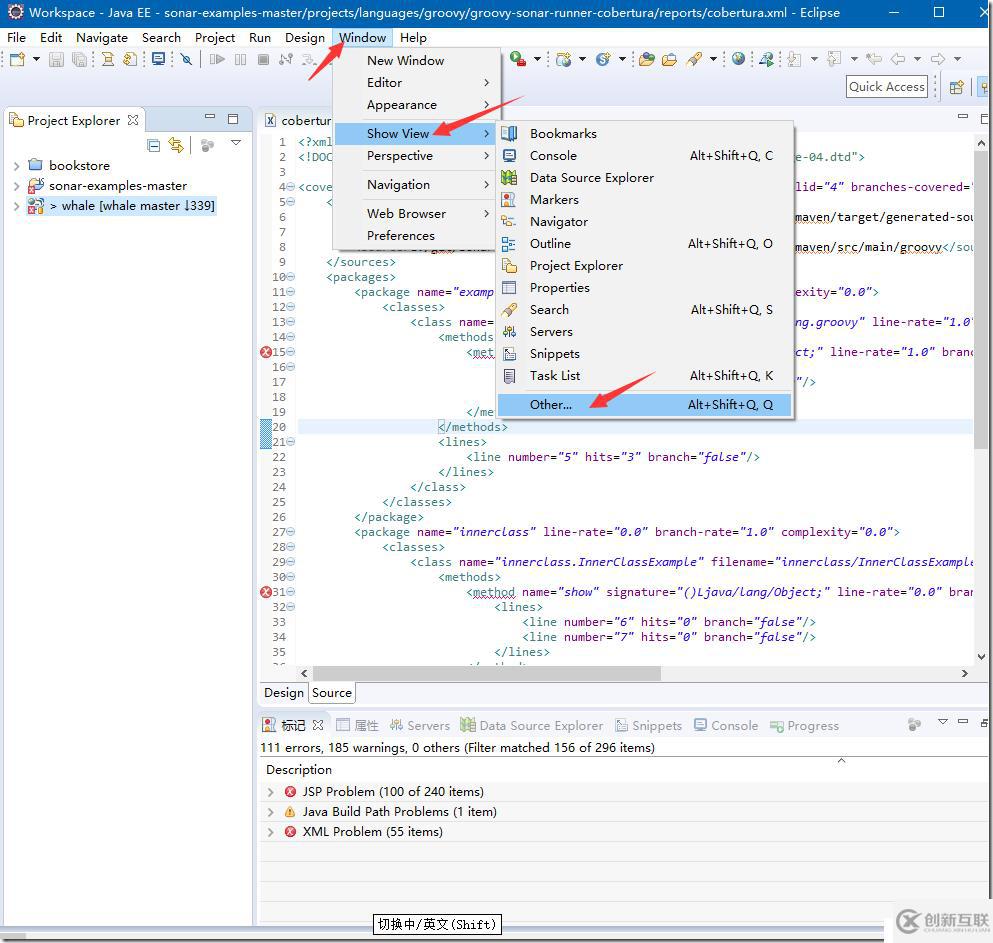The height and width of the screenshot is (943, 993).
Task: Open the Back navigation arrow icon
Action: tap(898, 59)
